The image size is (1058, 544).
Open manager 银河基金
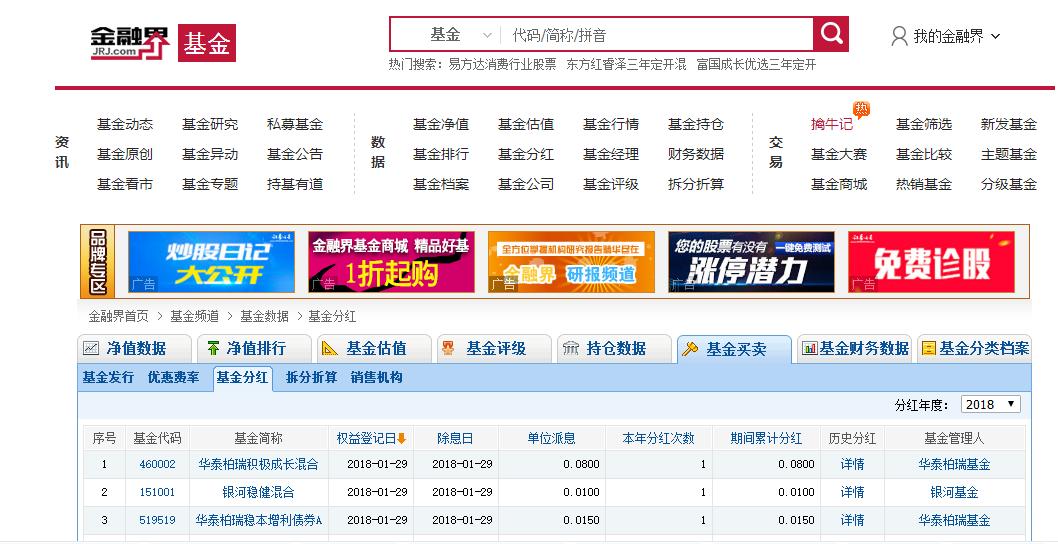(954, 493)
